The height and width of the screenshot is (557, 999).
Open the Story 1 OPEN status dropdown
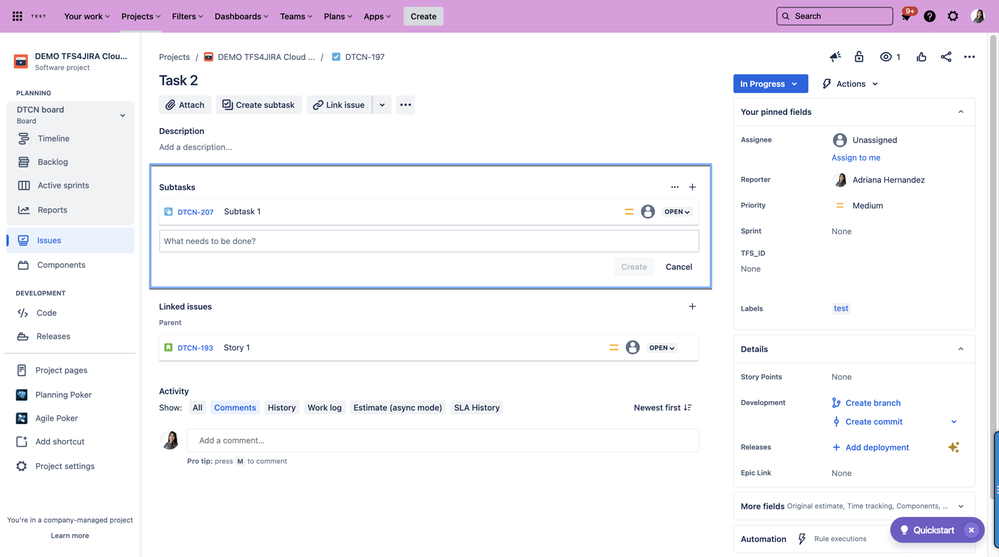661,347
